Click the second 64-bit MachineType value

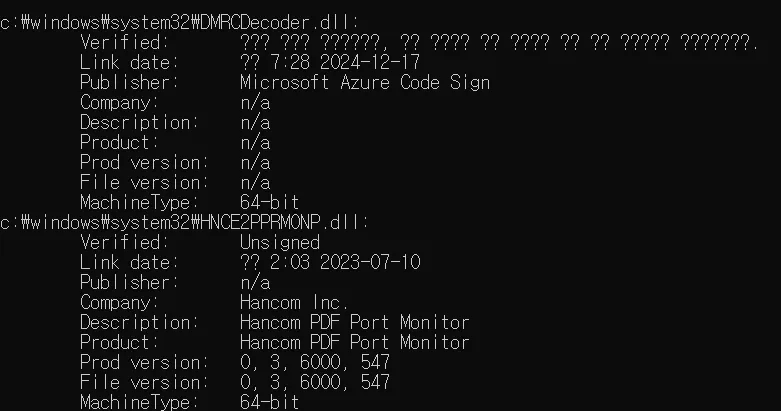point(269,402)
